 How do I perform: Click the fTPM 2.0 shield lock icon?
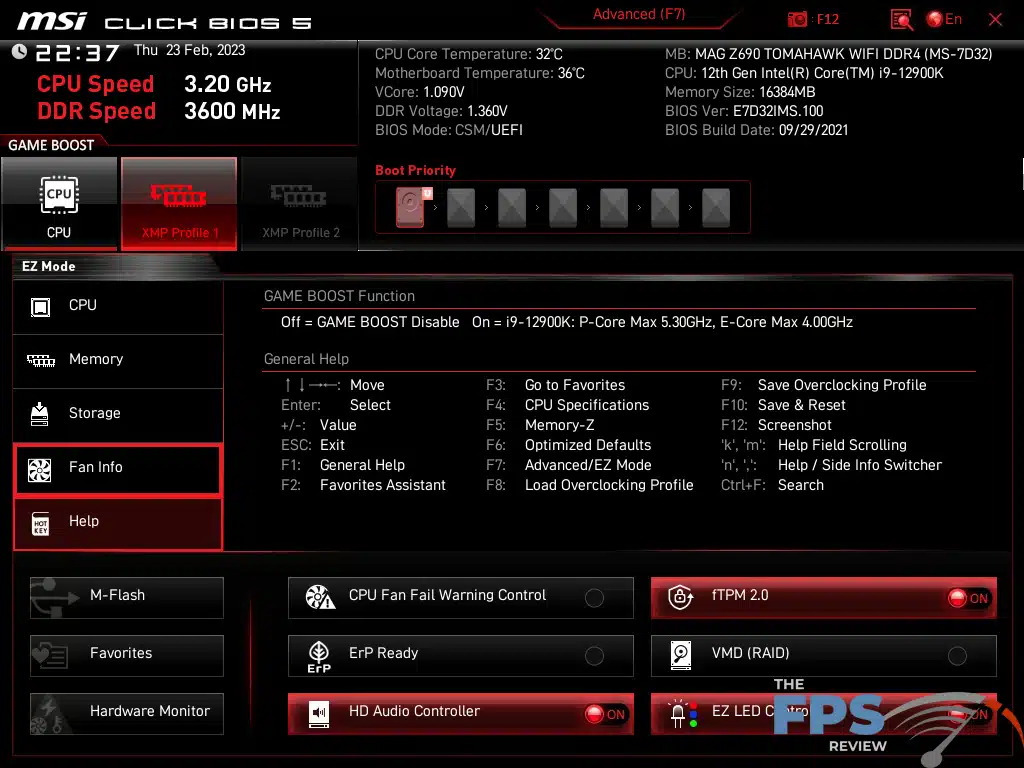coord(680,597)
